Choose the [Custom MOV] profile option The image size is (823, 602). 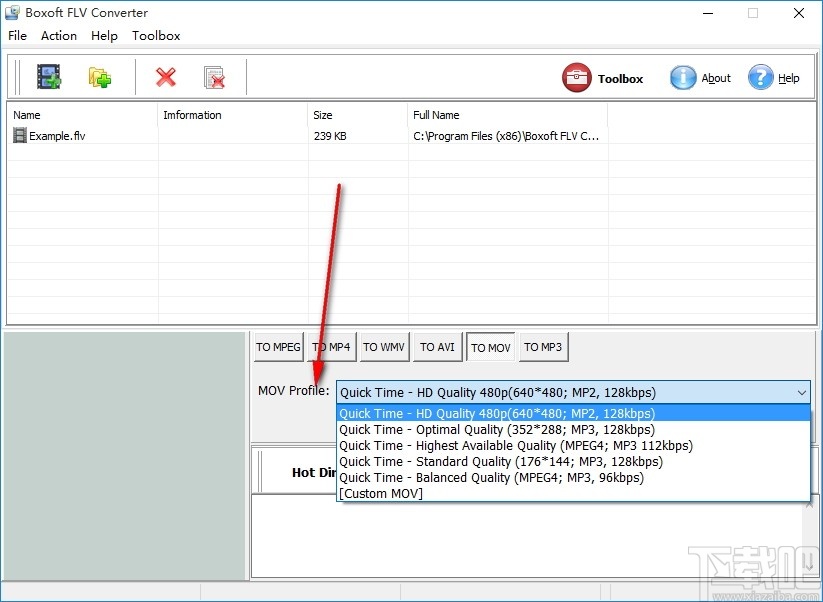pos(381,493)
